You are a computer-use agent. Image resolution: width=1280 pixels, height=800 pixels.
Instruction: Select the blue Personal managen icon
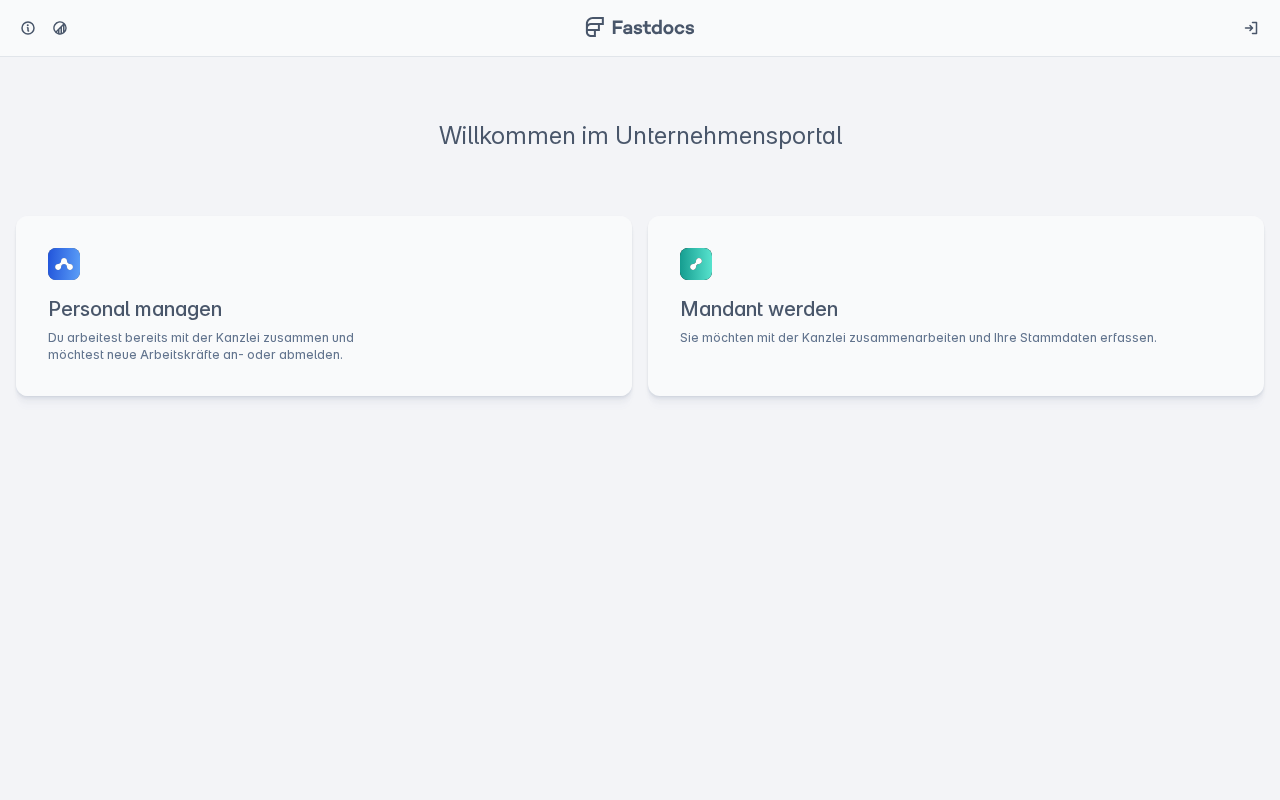(x=64, y=264)
